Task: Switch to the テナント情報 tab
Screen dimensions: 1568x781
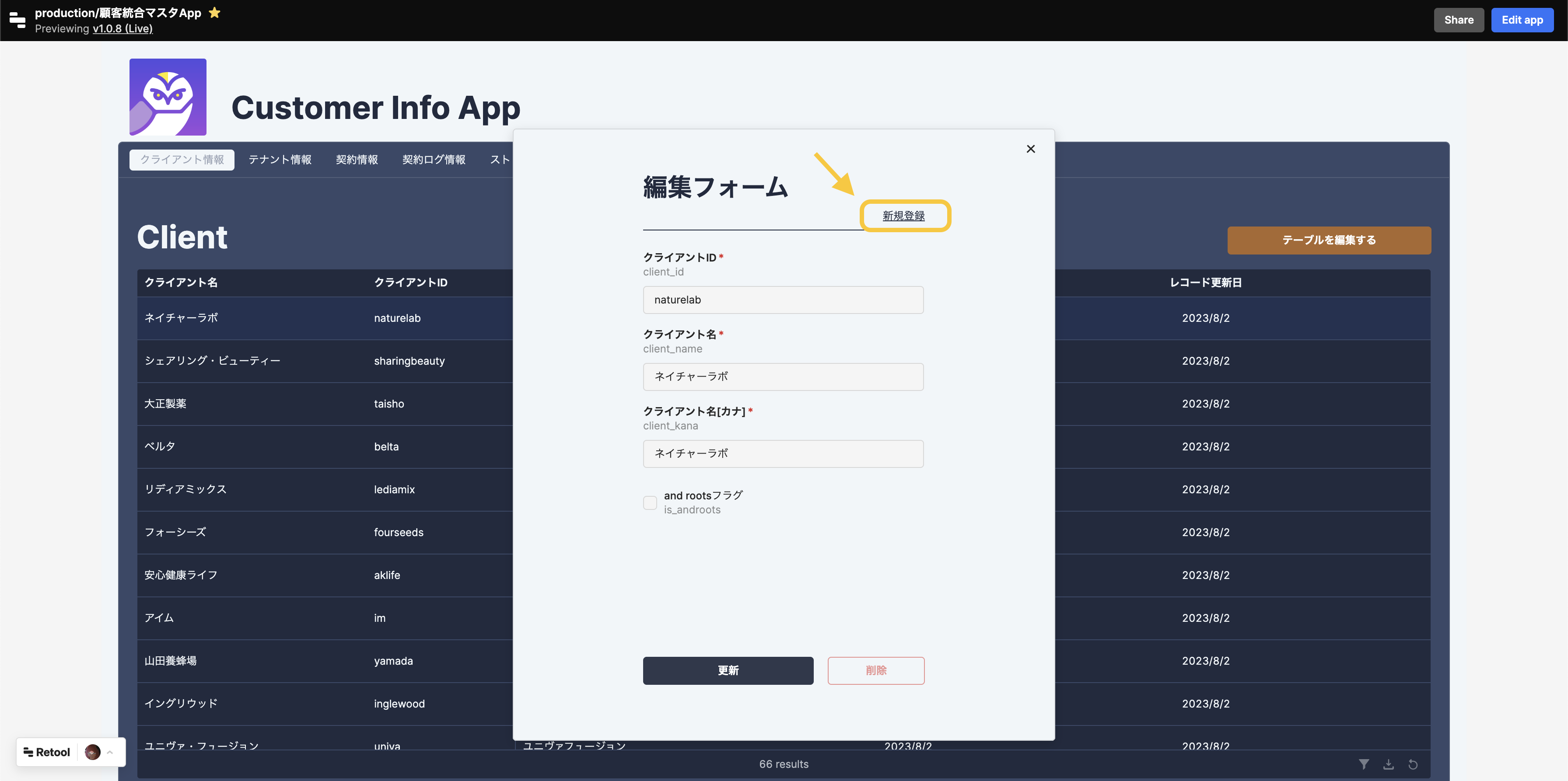Action: tap(280, 159)
